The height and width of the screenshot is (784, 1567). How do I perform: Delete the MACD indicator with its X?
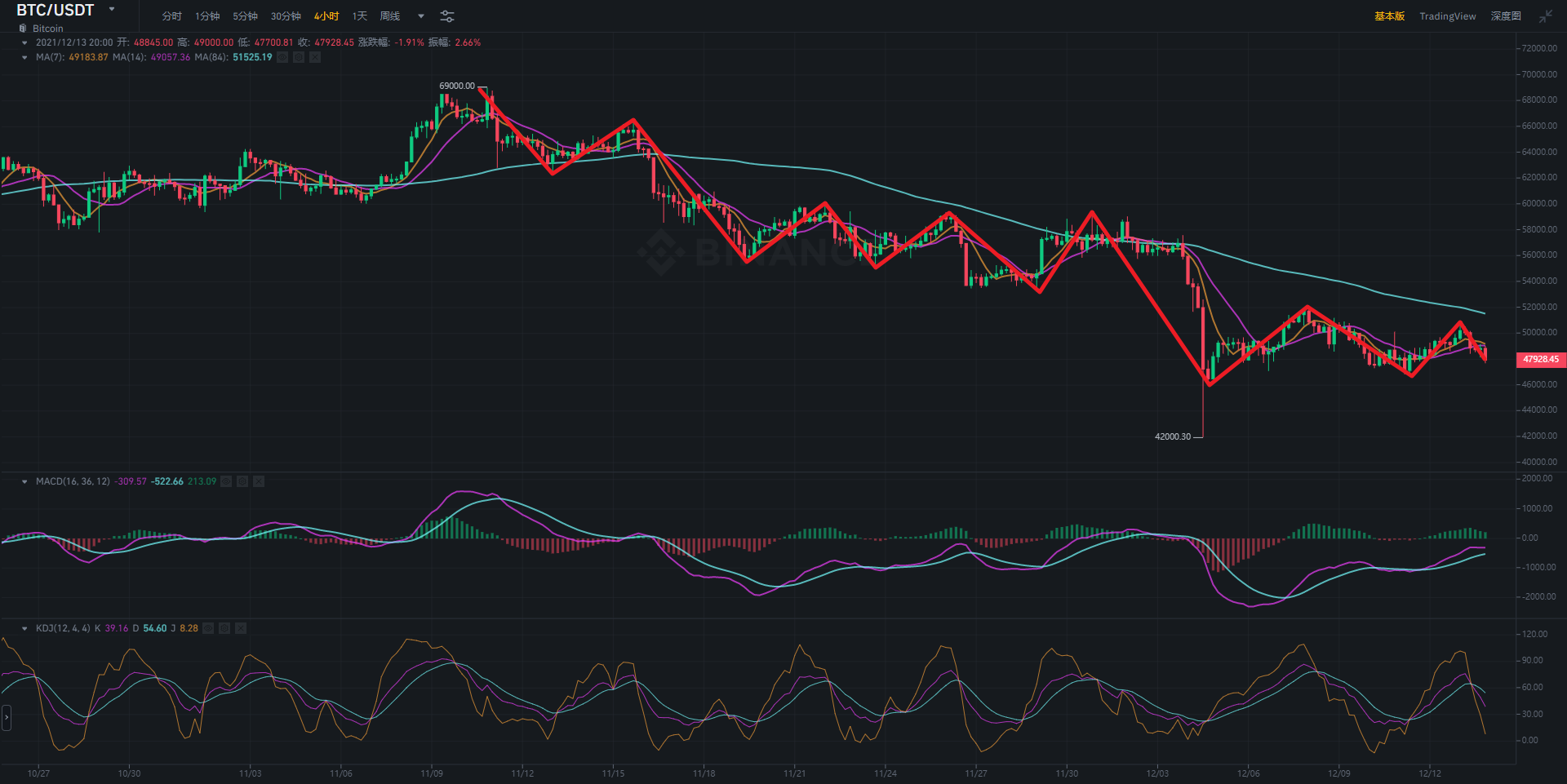click(259, 481)
